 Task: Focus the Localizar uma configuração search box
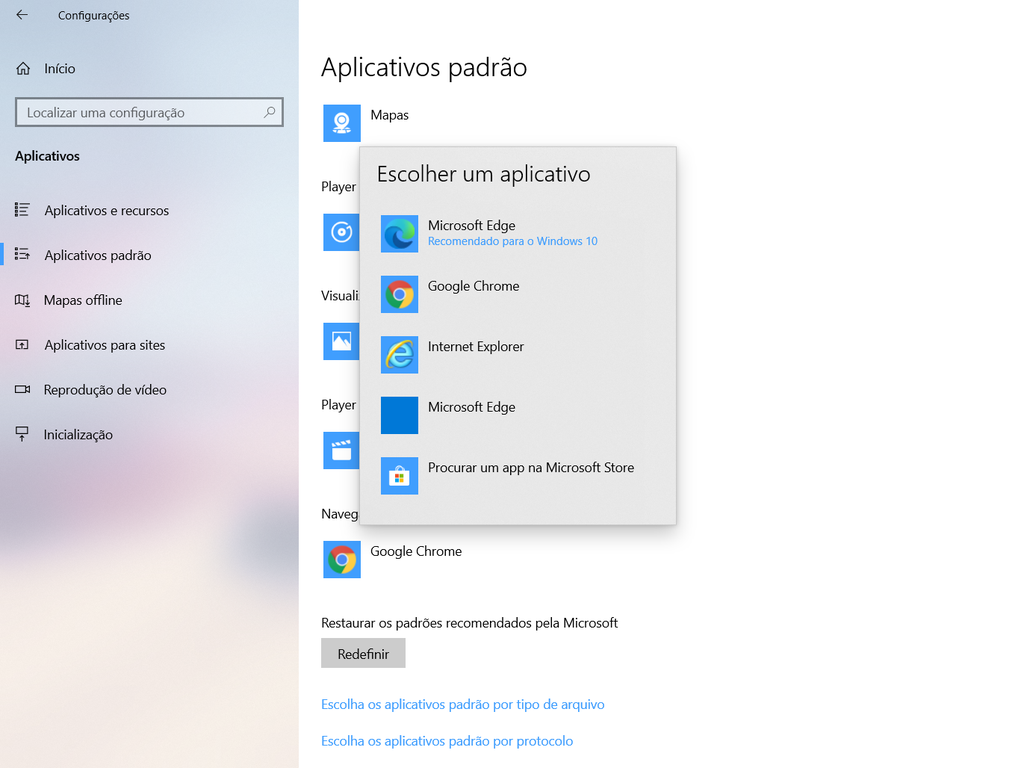click(x=149, y=112)
